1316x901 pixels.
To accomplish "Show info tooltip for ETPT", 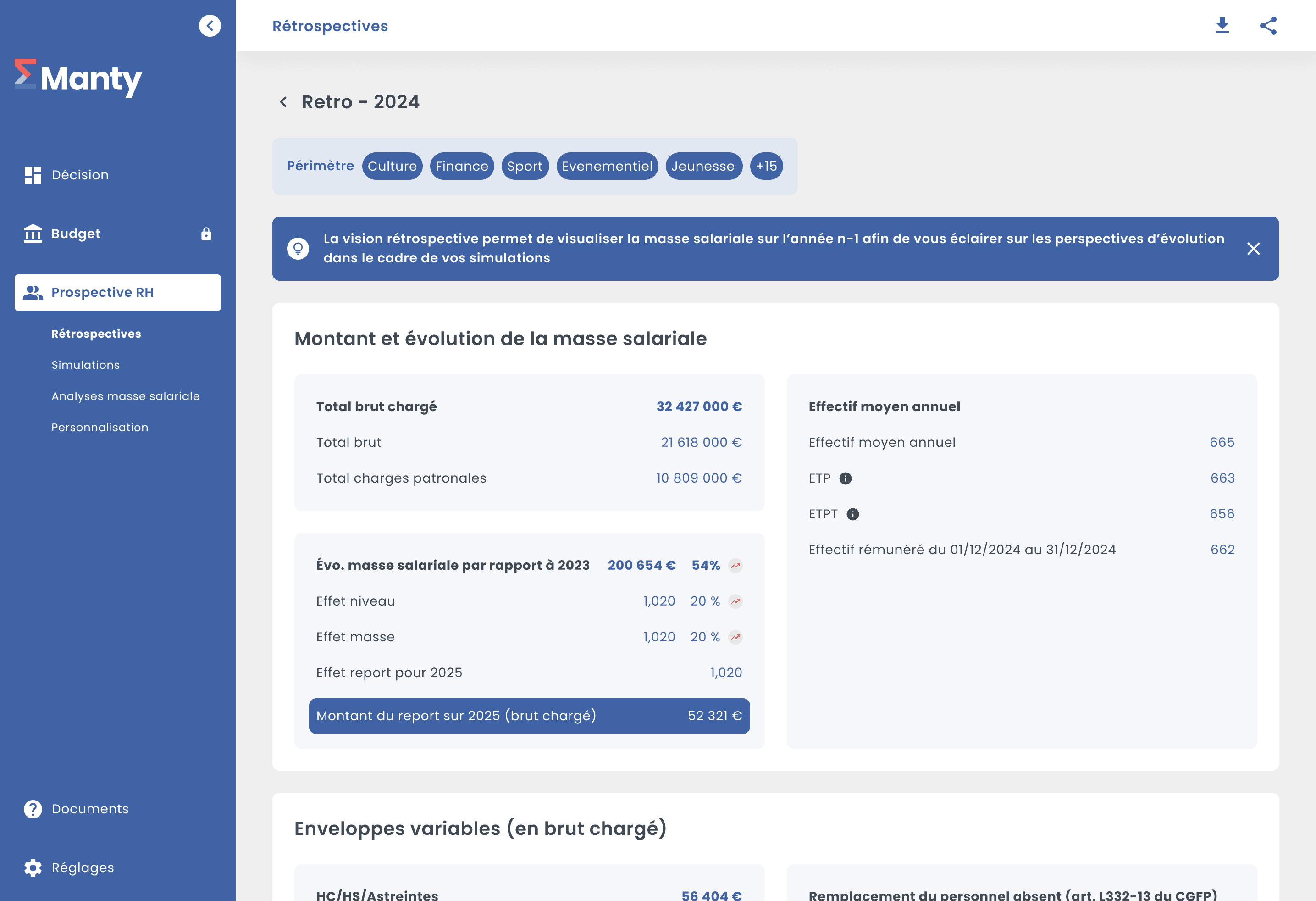I will coord(852,514).
